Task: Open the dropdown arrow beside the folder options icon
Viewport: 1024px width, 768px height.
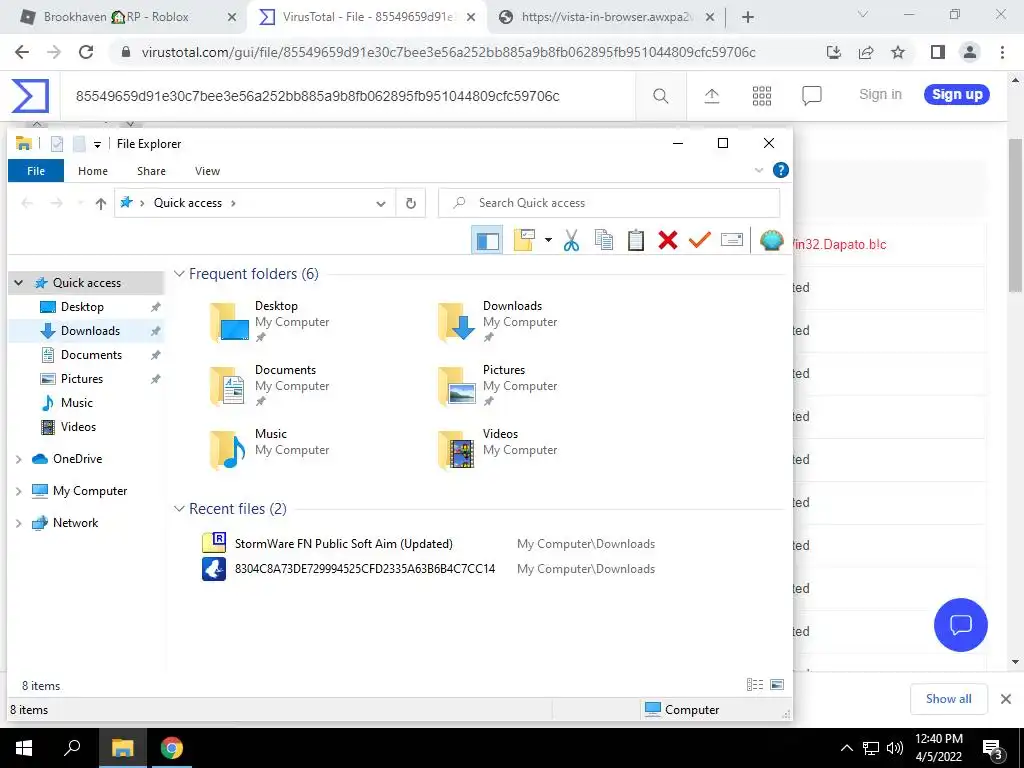Action: pyautogui.click(x=548, y=240)
